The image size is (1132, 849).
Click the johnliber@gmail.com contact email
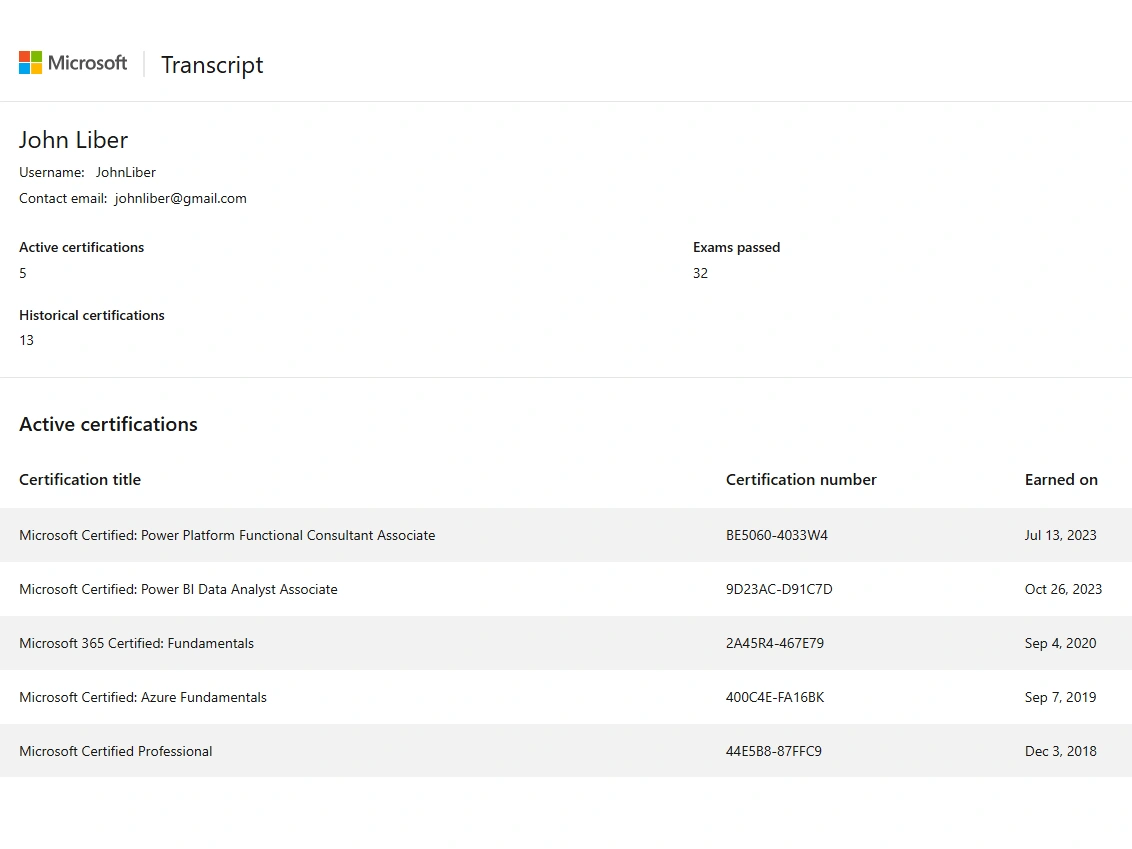[180, 198]
